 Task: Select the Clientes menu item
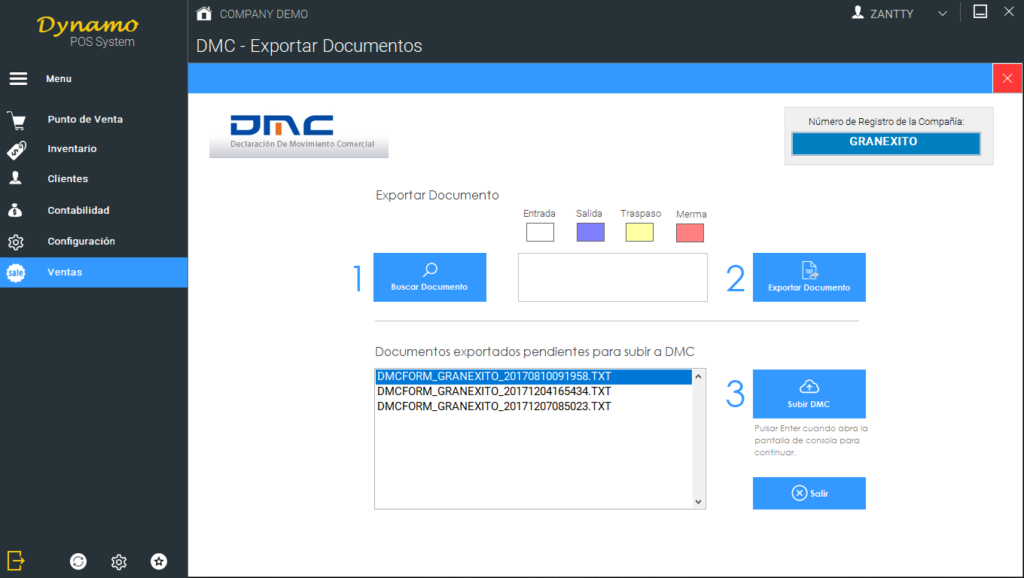[68, 179]
